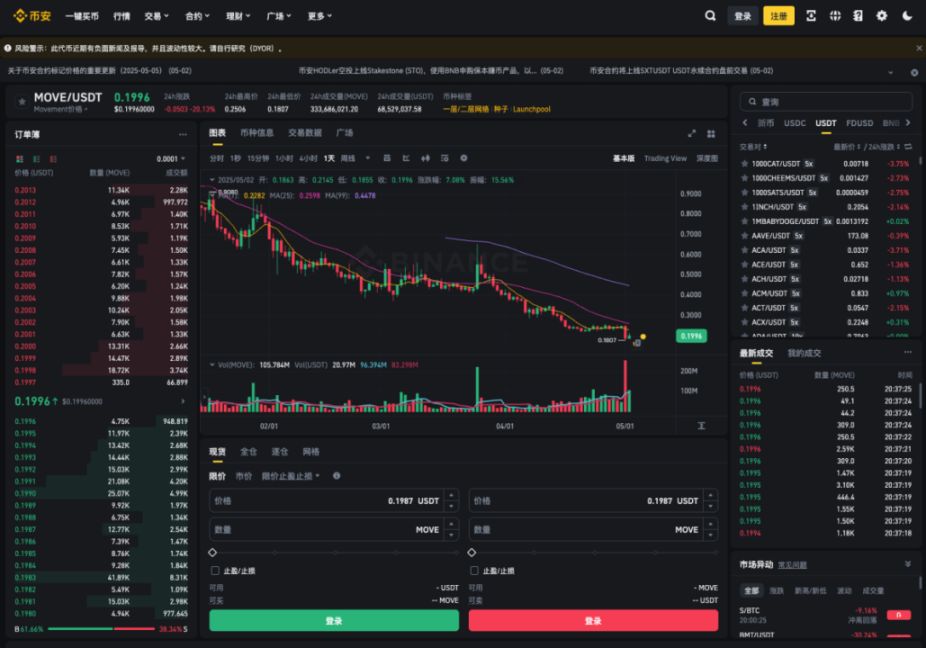
Task: Favorite MOVE/USDT with the star icon
Action: pyautogui.click(x=22, y=102)
